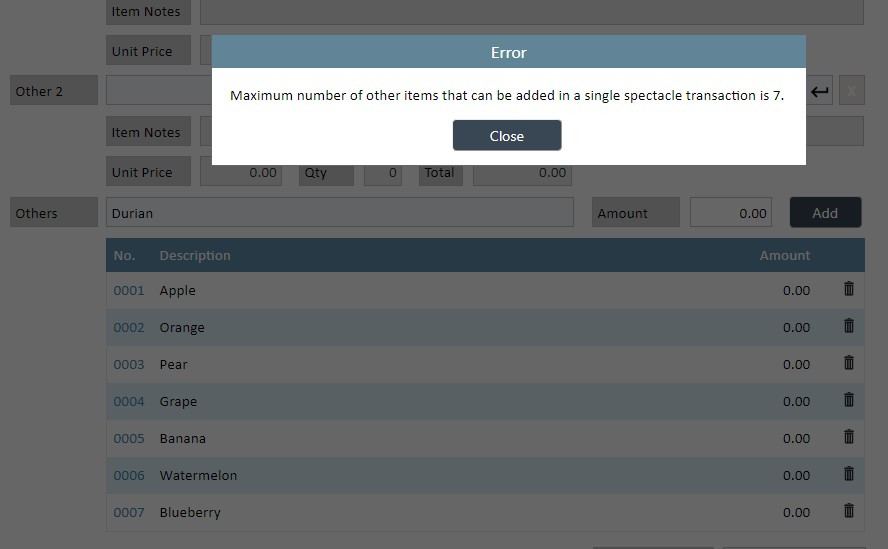This screenshot has height=549, width=888.
Task: Select the 0002 row number
Action: 129,327
